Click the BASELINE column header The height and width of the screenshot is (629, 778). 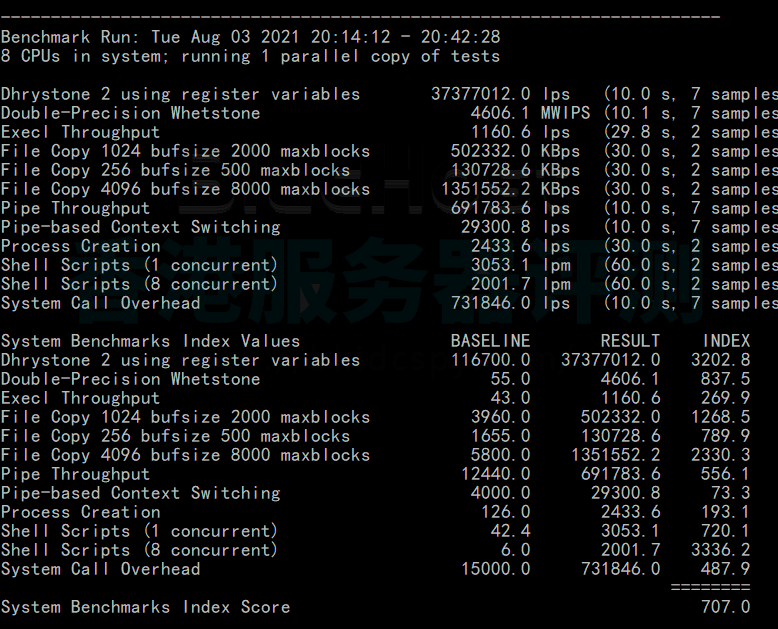(x=490, y=341)
